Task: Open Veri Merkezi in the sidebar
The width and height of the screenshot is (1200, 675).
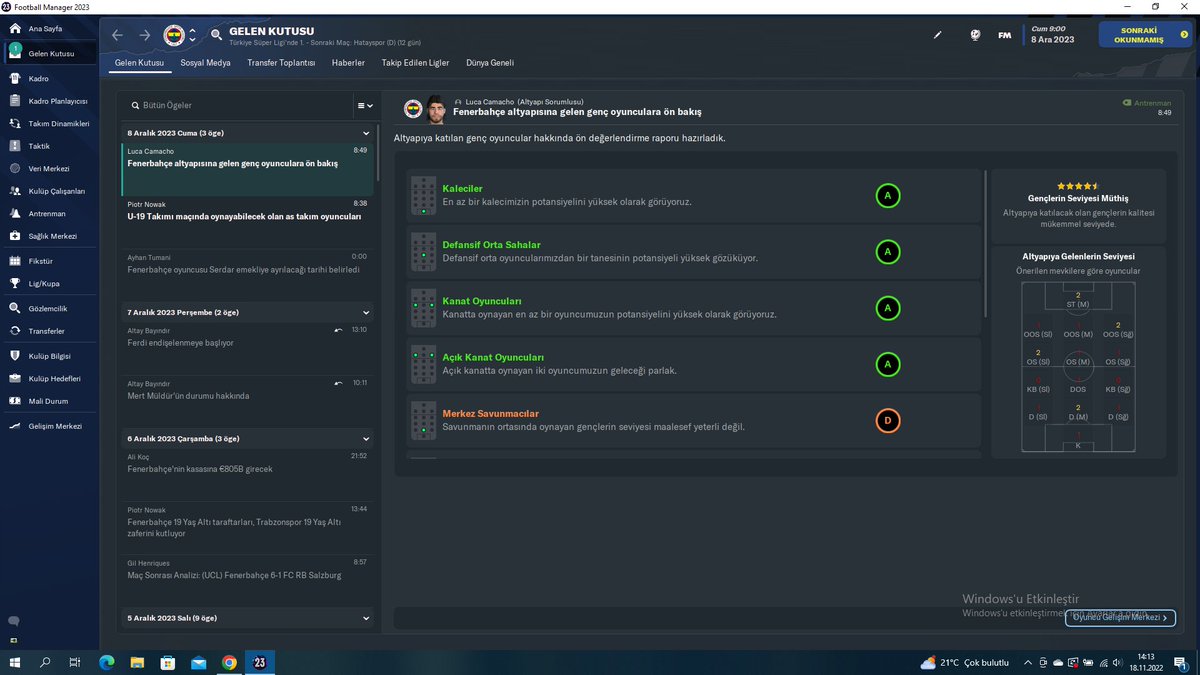Action: click(49, 169)
